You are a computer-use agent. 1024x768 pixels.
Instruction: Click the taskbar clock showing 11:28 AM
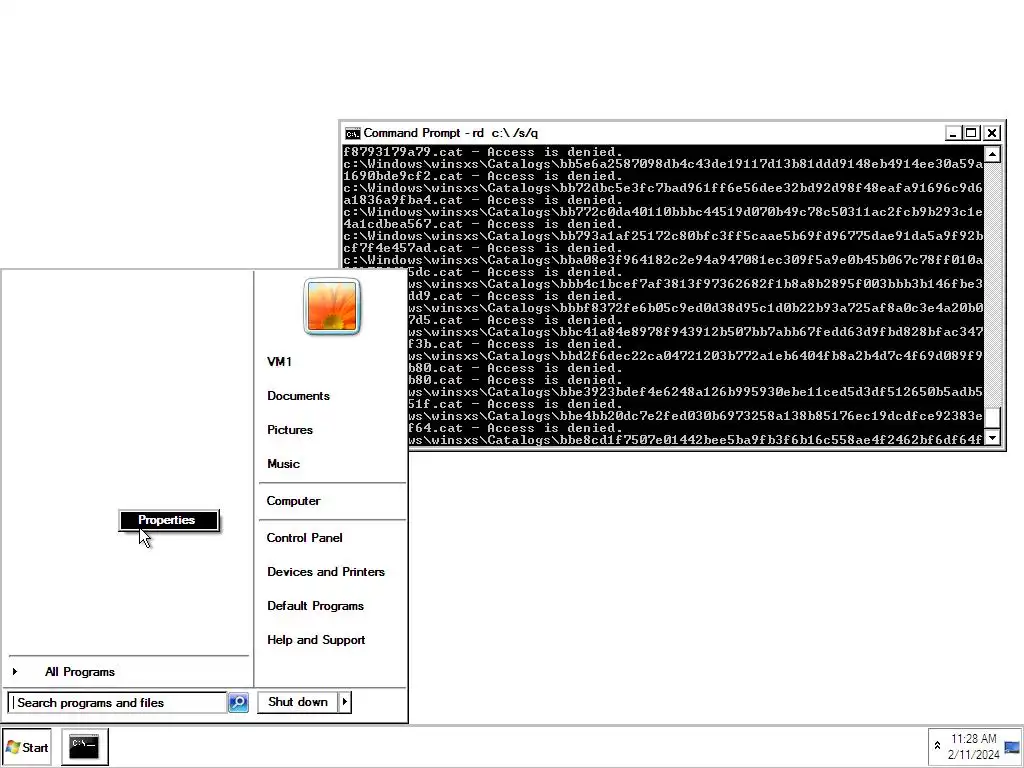click(x=974, y=746)
